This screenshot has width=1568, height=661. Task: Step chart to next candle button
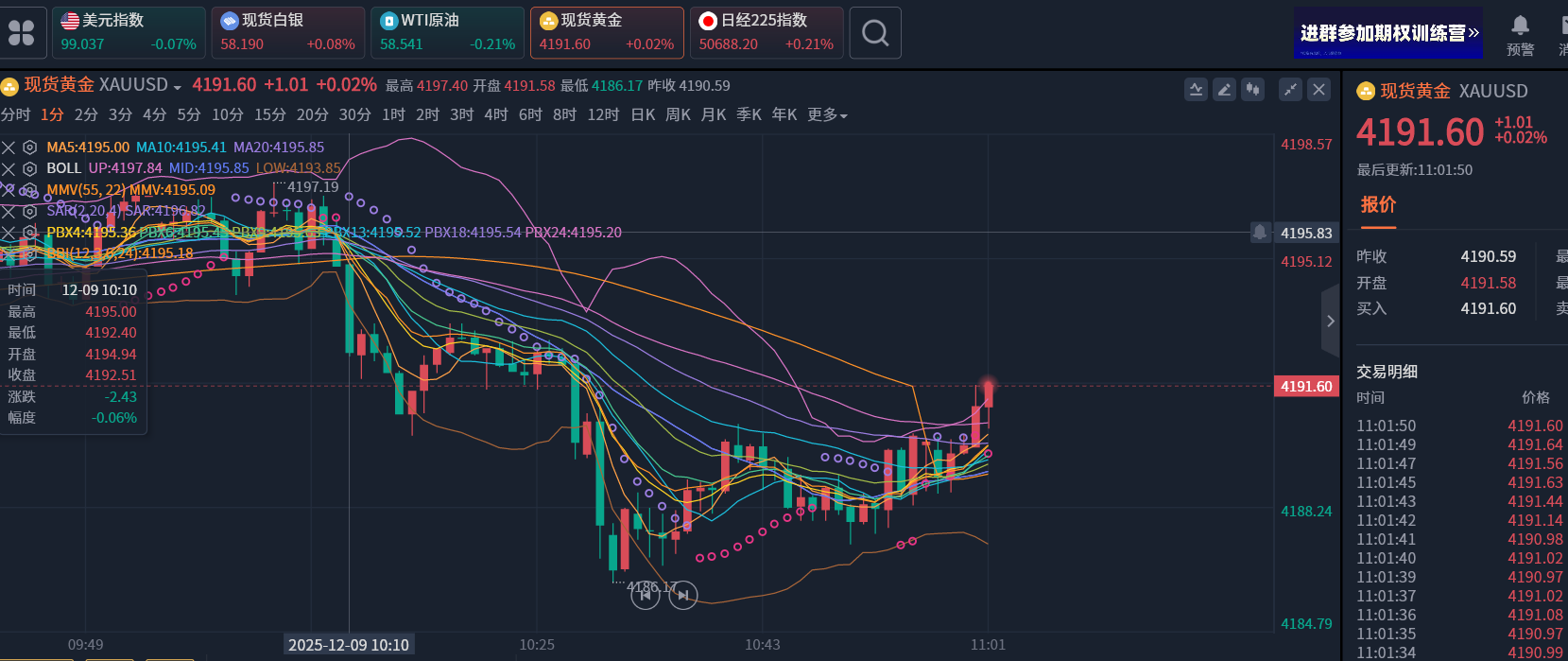pos(683,595)
